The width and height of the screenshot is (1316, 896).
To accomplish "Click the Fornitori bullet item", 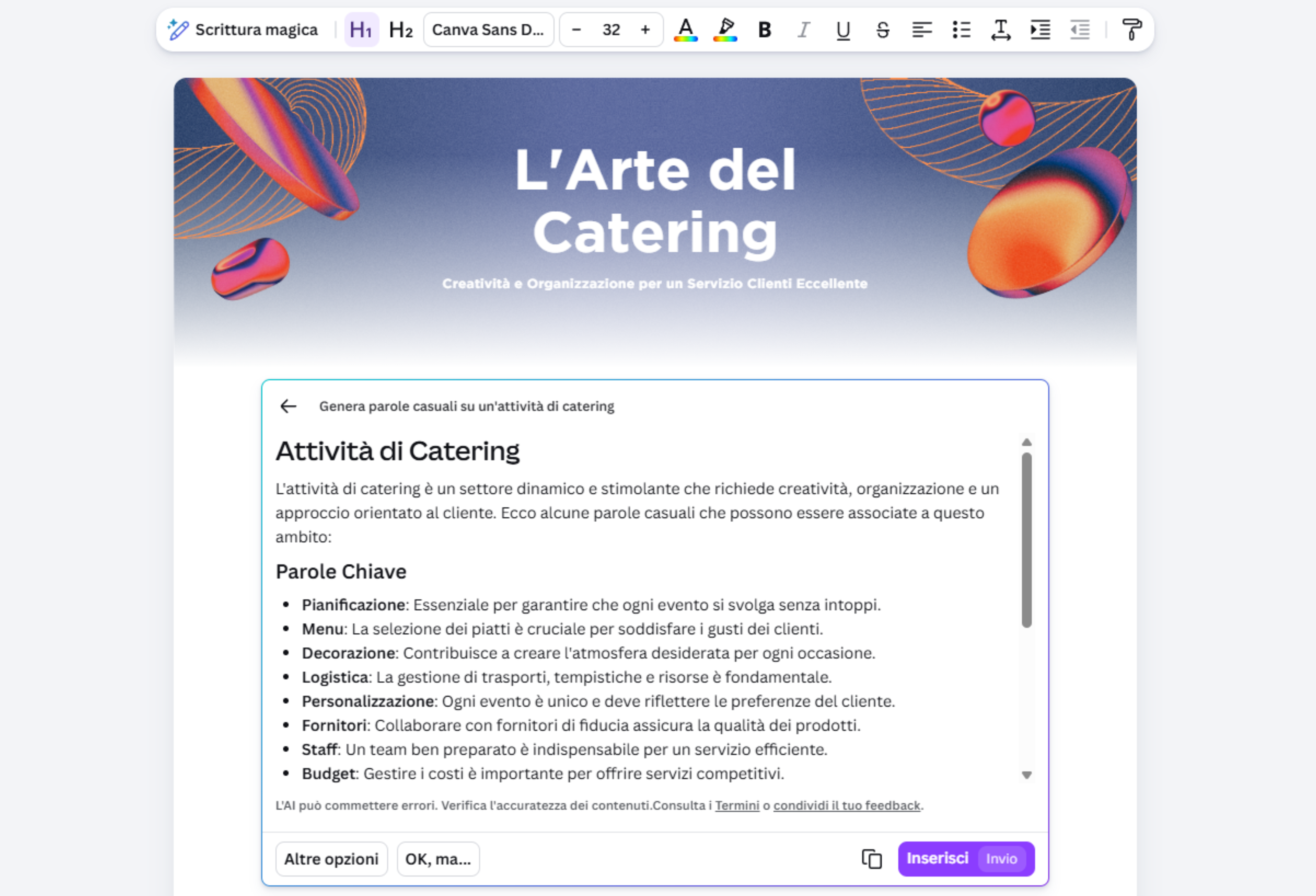I will tap(580, 725).
